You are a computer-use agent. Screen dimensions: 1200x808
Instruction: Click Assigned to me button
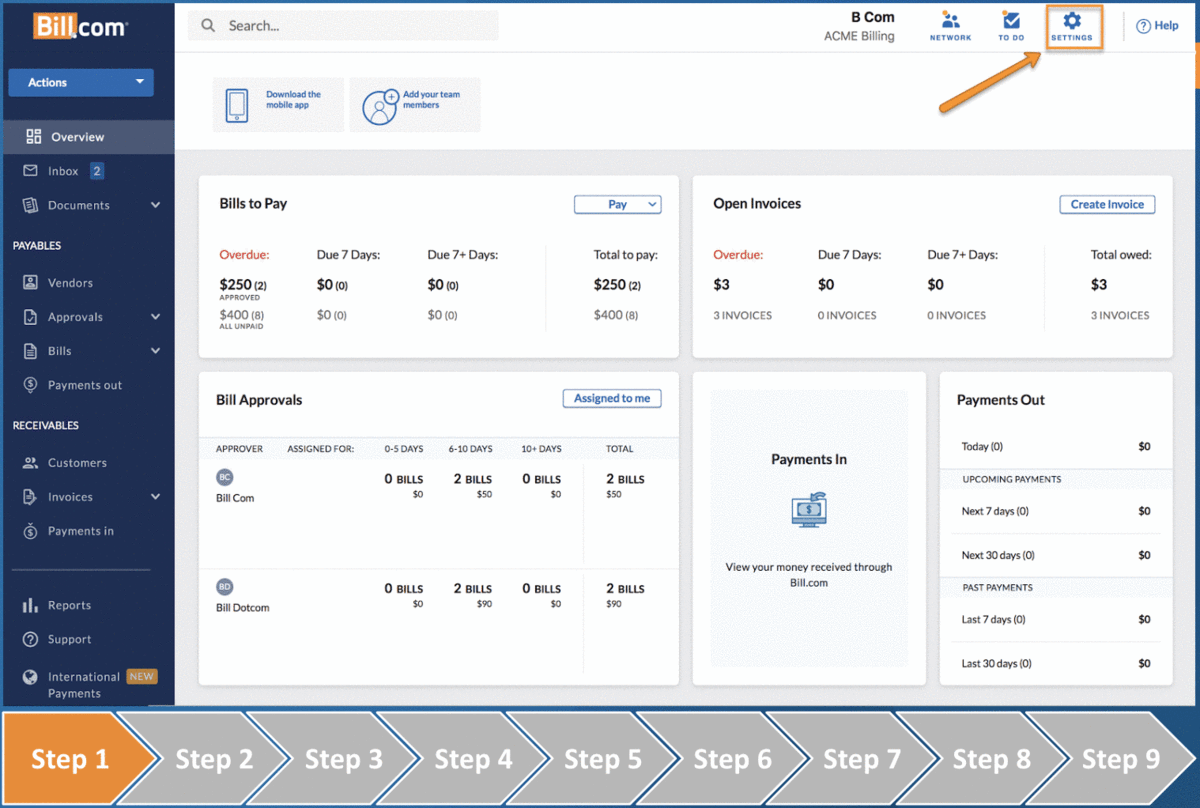click(x=612, y=398)
